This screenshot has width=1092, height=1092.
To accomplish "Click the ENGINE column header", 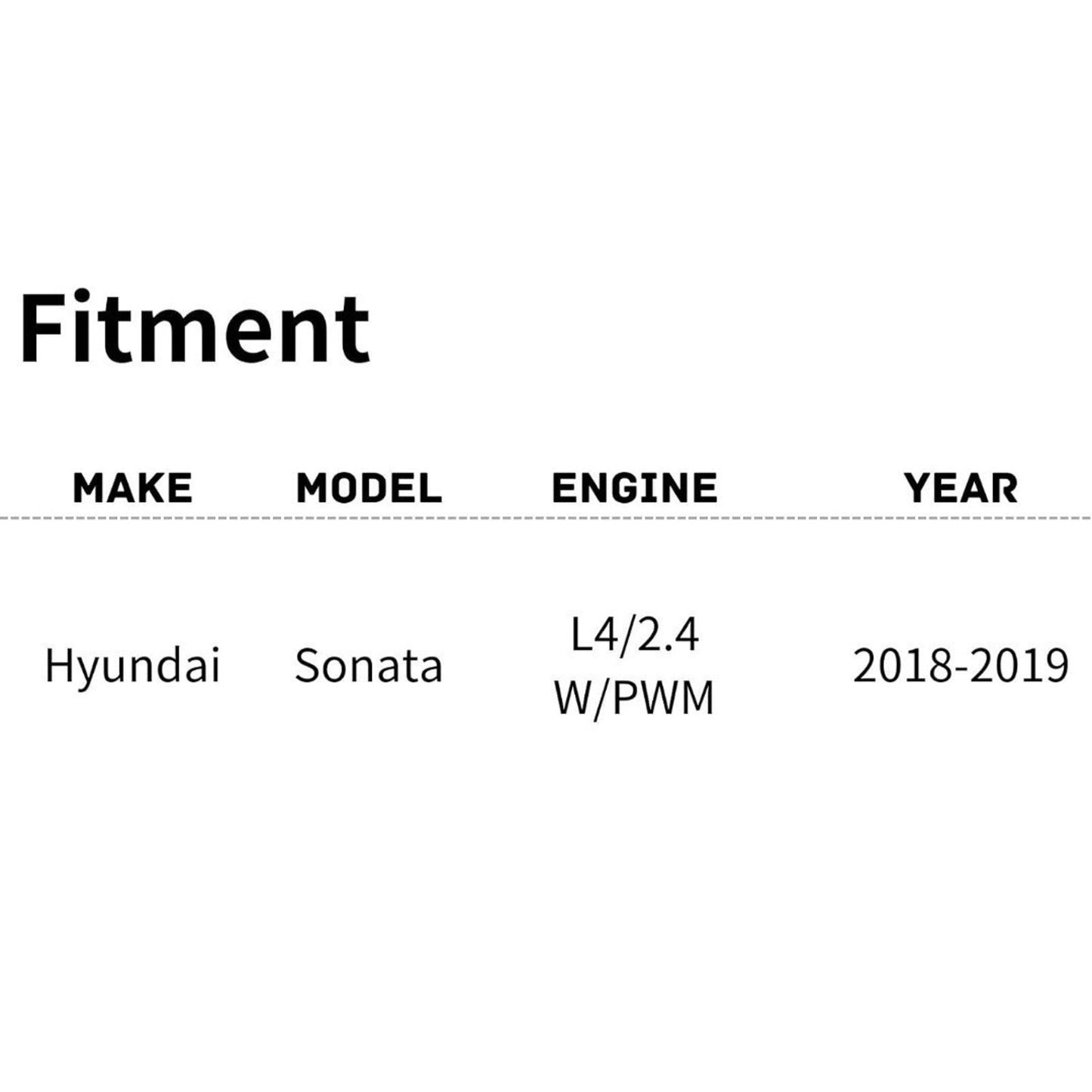I will [635, 487].
